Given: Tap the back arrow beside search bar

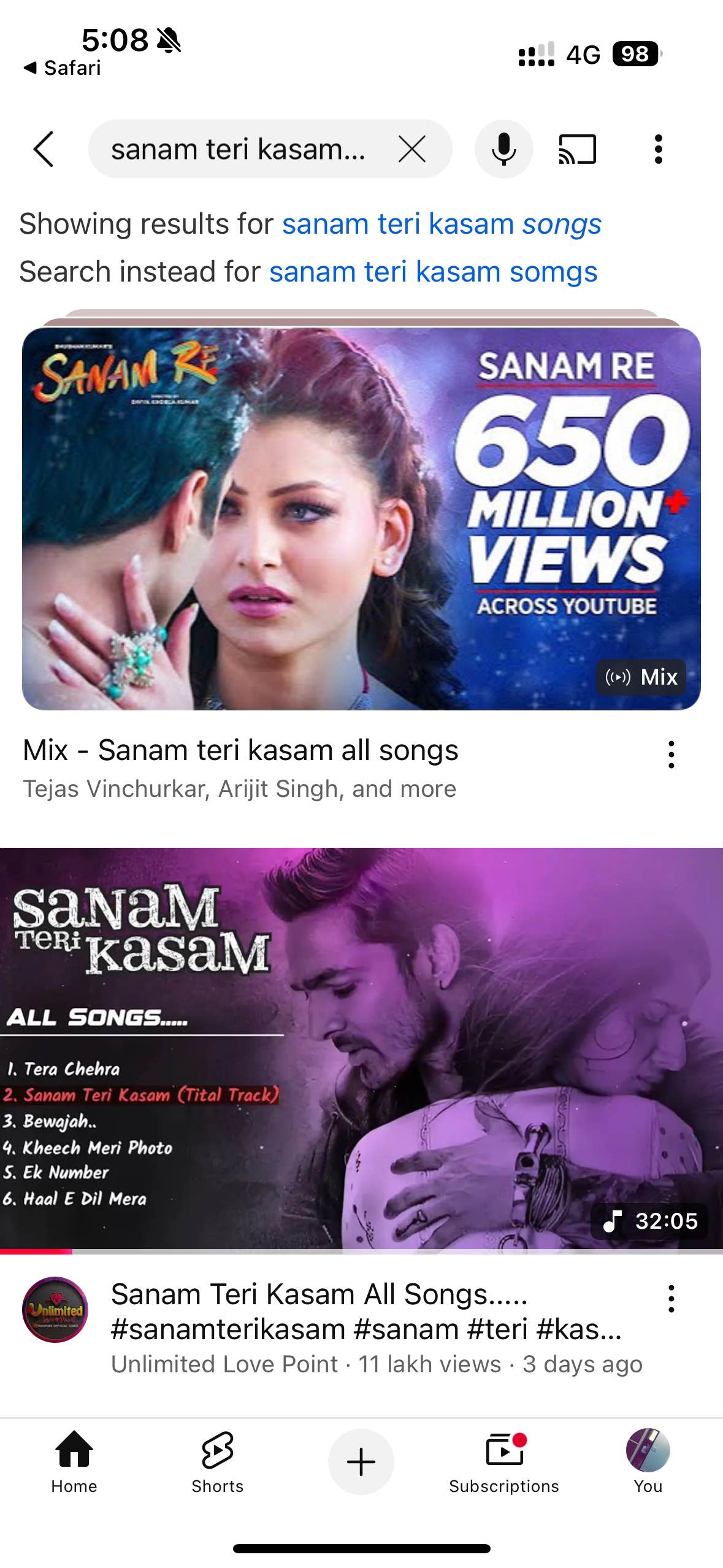Looking at the screenshot, I should pyautogui.click(x=44, y=149).
